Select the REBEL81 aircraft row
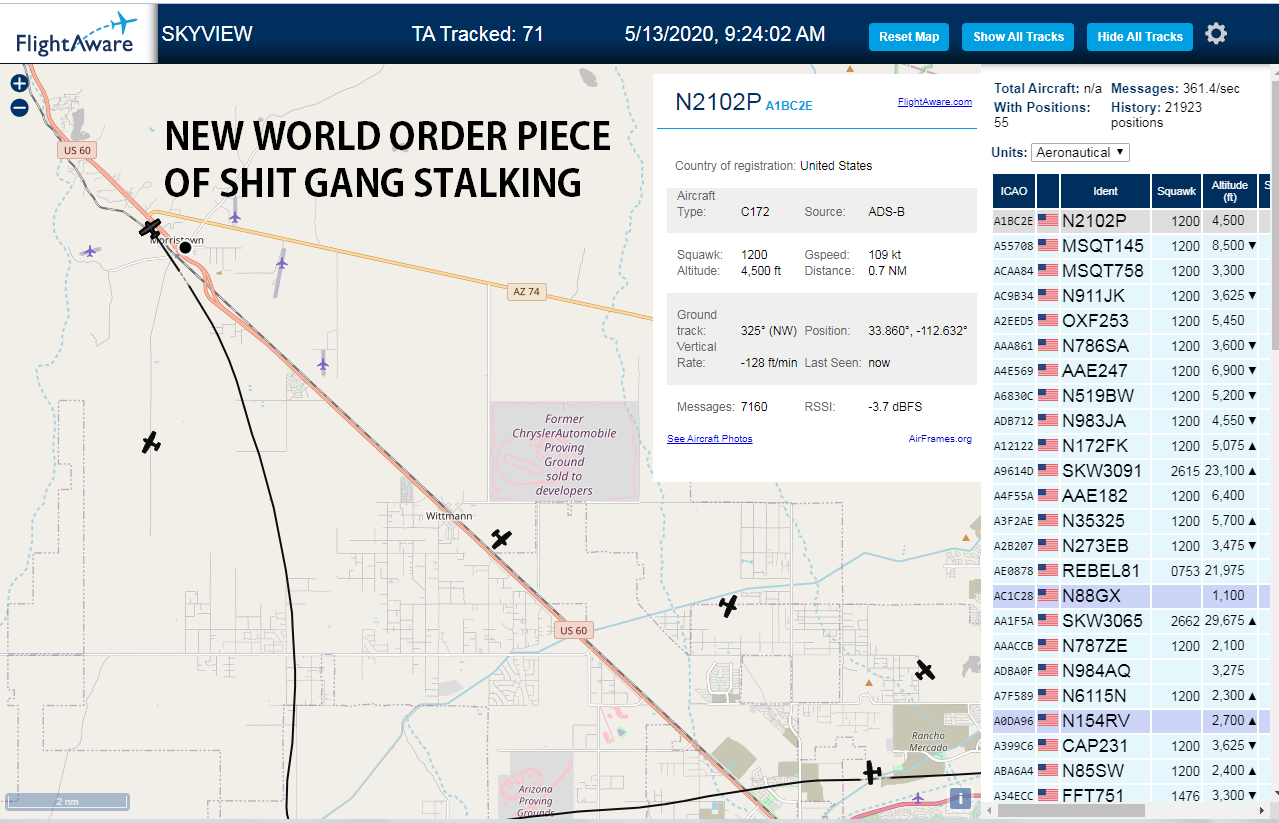The image size is (1279, 823). pos(1132,570)
